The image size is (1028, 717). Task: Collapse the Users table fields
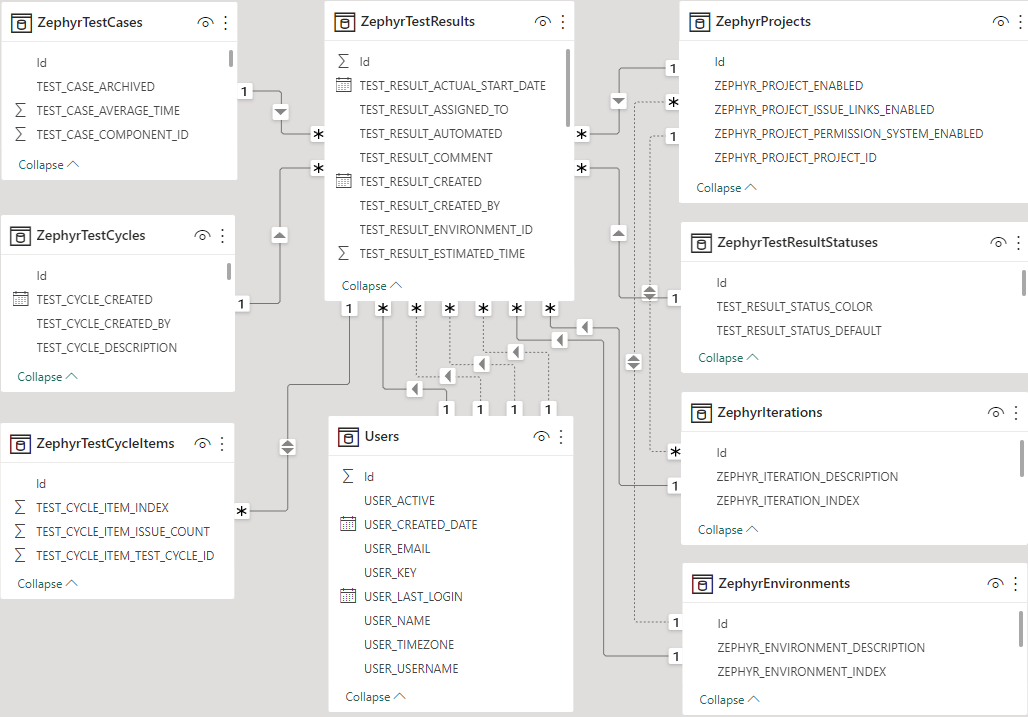375,696
